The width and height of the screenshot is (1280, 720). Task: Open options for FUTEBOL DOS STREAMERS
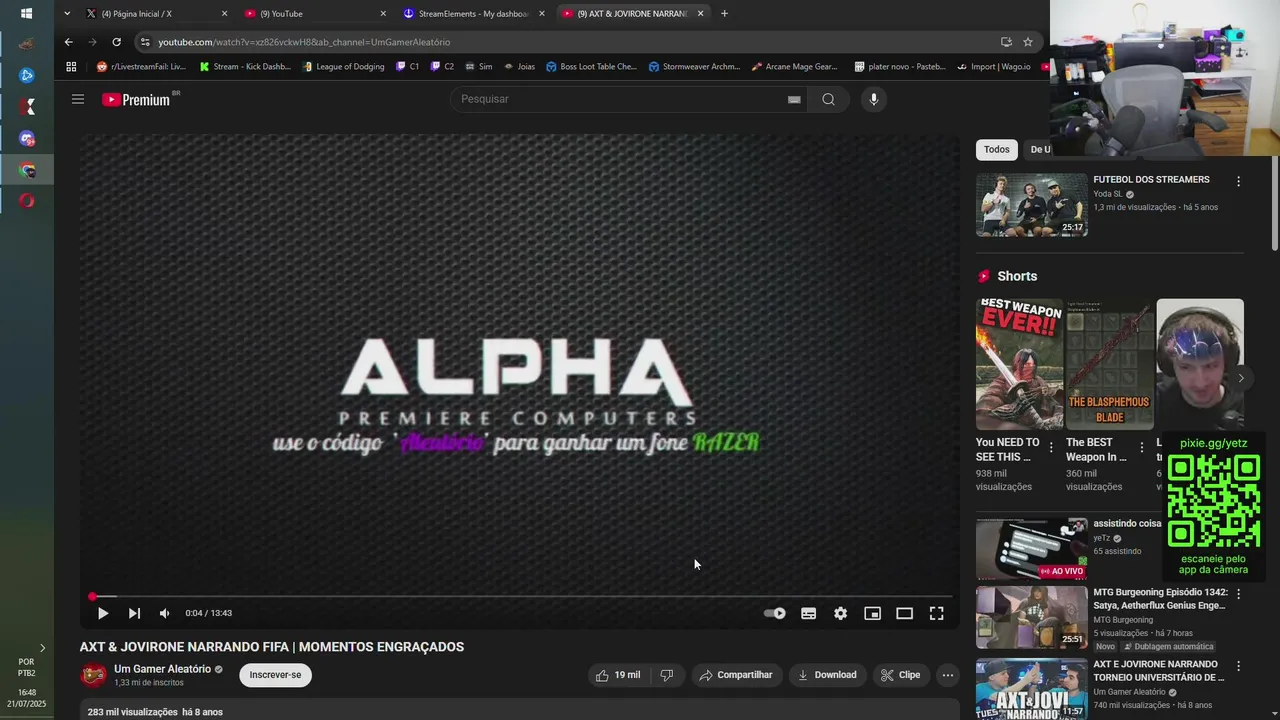click(1238, 182)
